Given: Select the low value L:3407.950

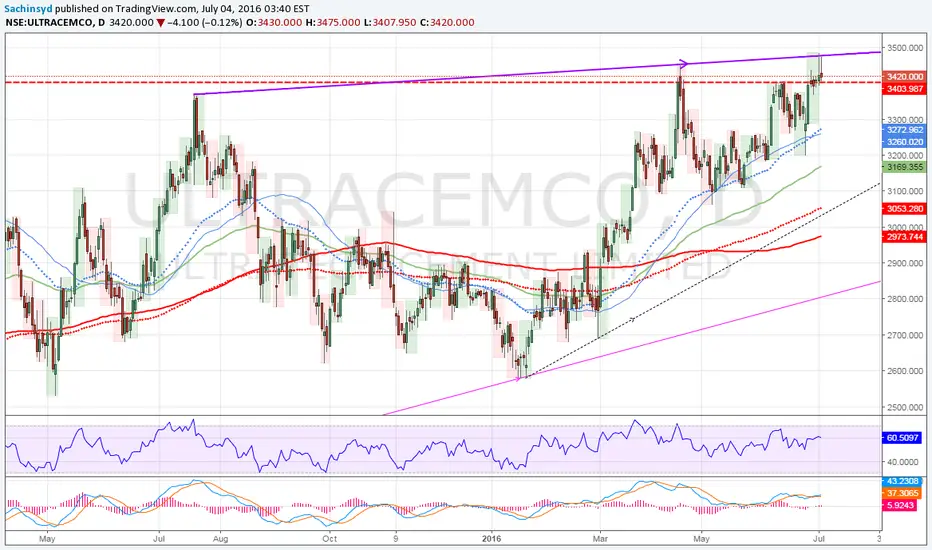Looking at the screenshot, I should (390, 23).
